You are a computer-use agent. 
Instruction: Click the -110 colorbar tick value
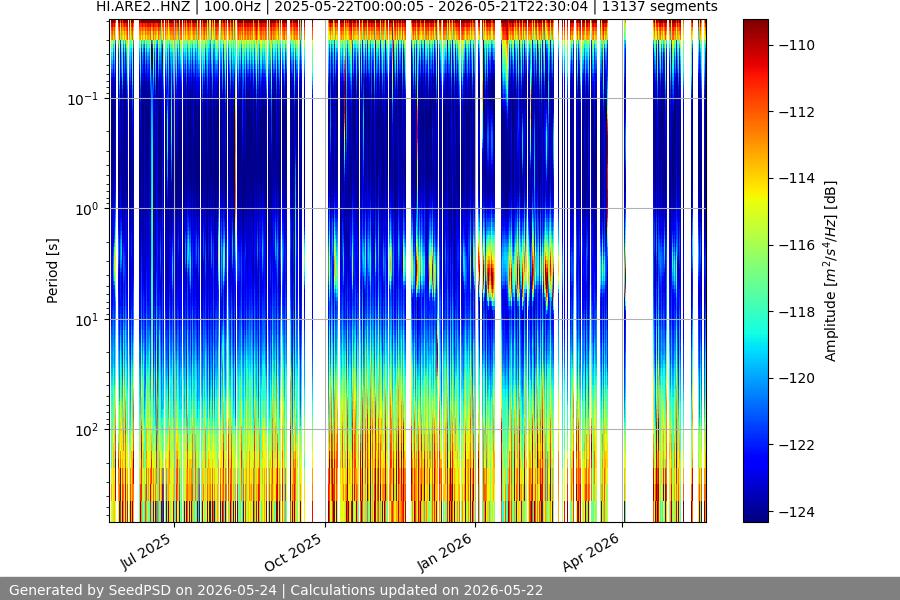click(797, 45)
